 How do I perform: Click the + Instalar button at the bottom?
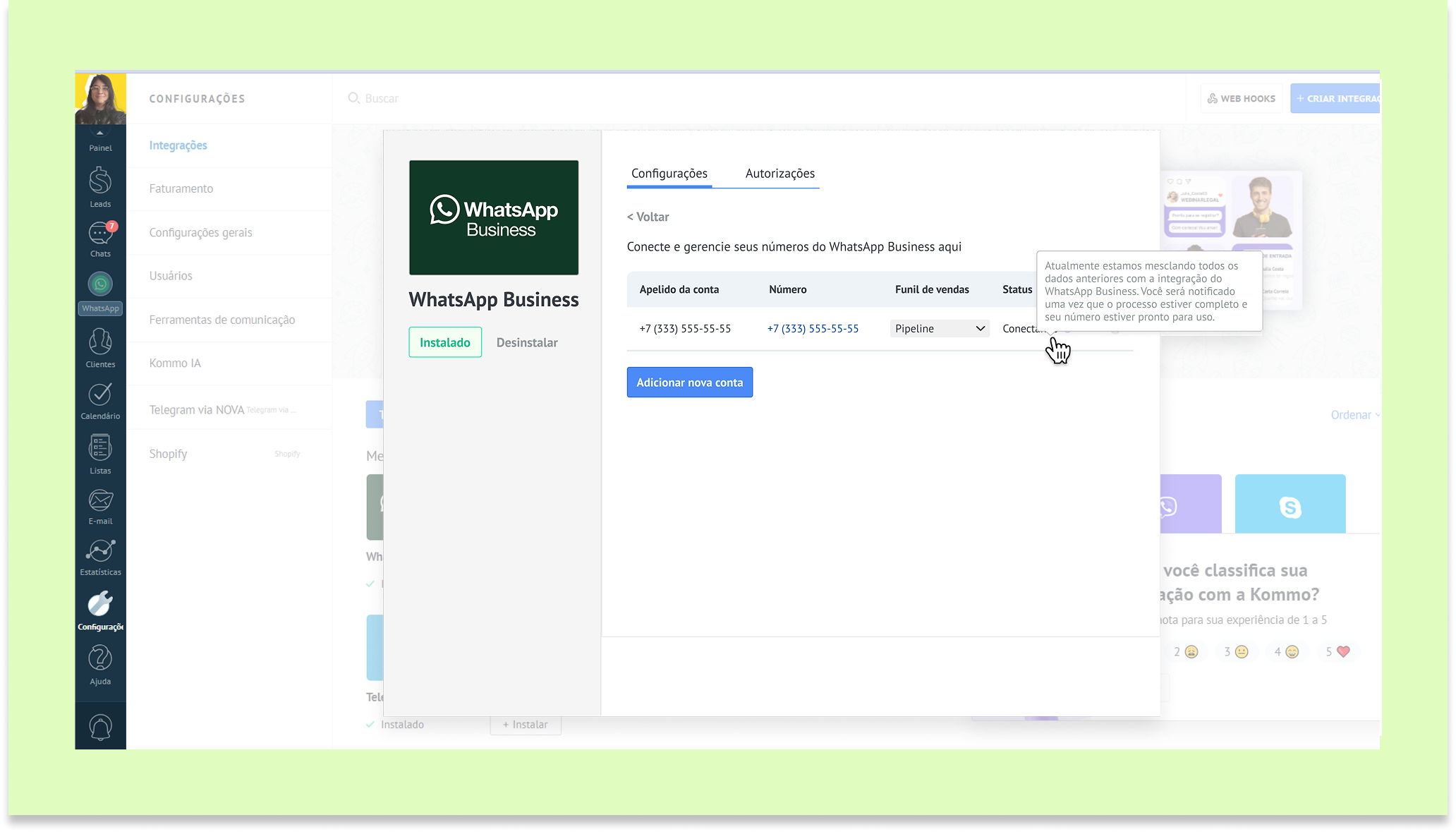(x=526, y=725)
